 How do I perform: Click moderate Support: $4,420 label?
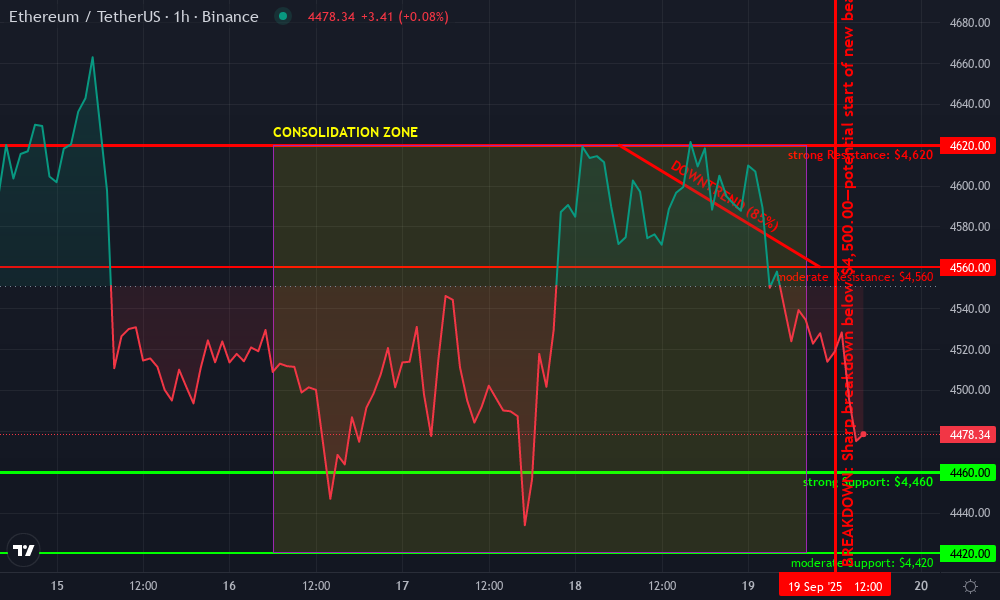pyautogui.click(x=862, y=563)
